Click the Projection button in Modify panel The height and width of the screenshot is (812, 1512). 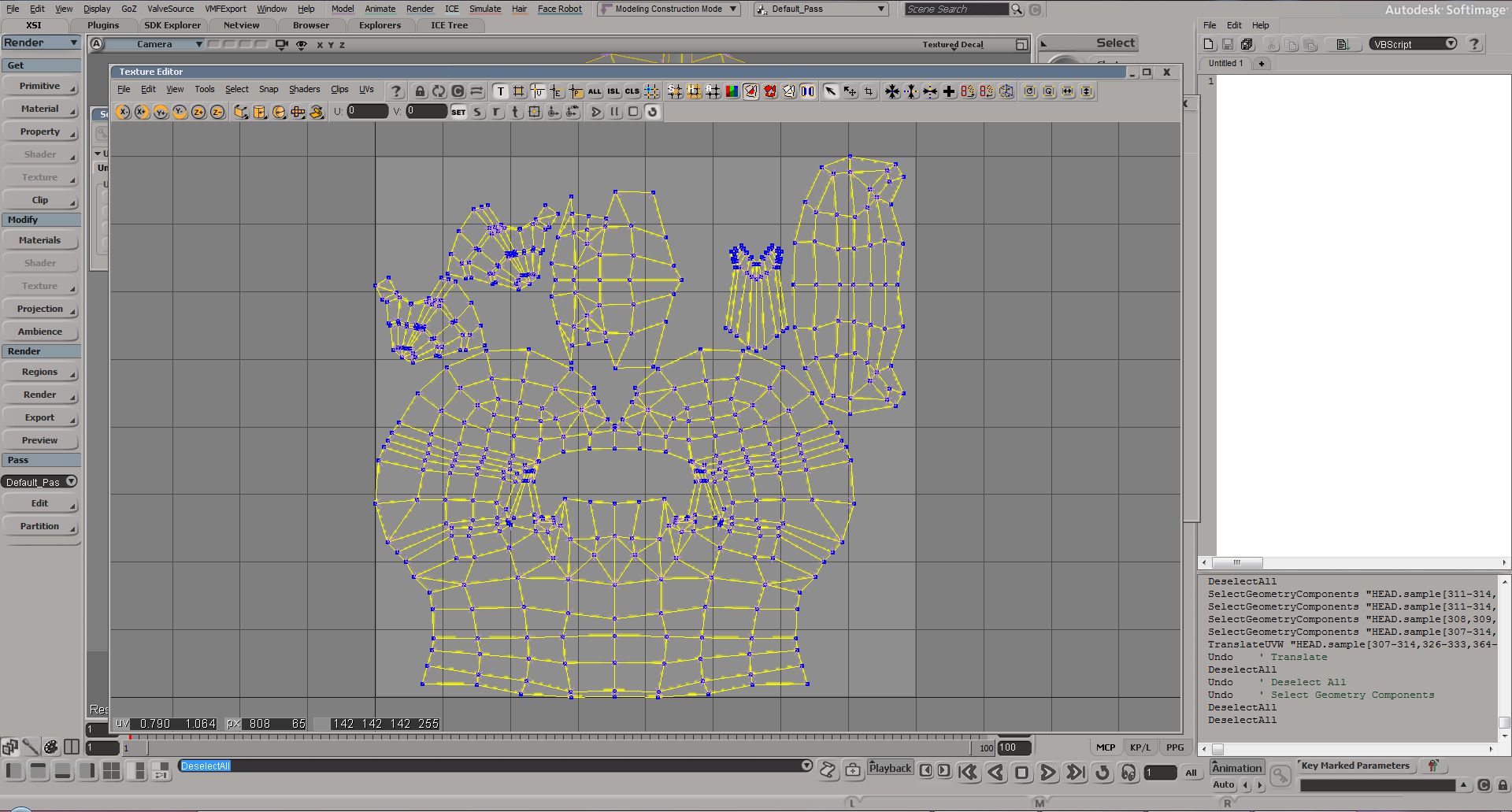(40, 309)
